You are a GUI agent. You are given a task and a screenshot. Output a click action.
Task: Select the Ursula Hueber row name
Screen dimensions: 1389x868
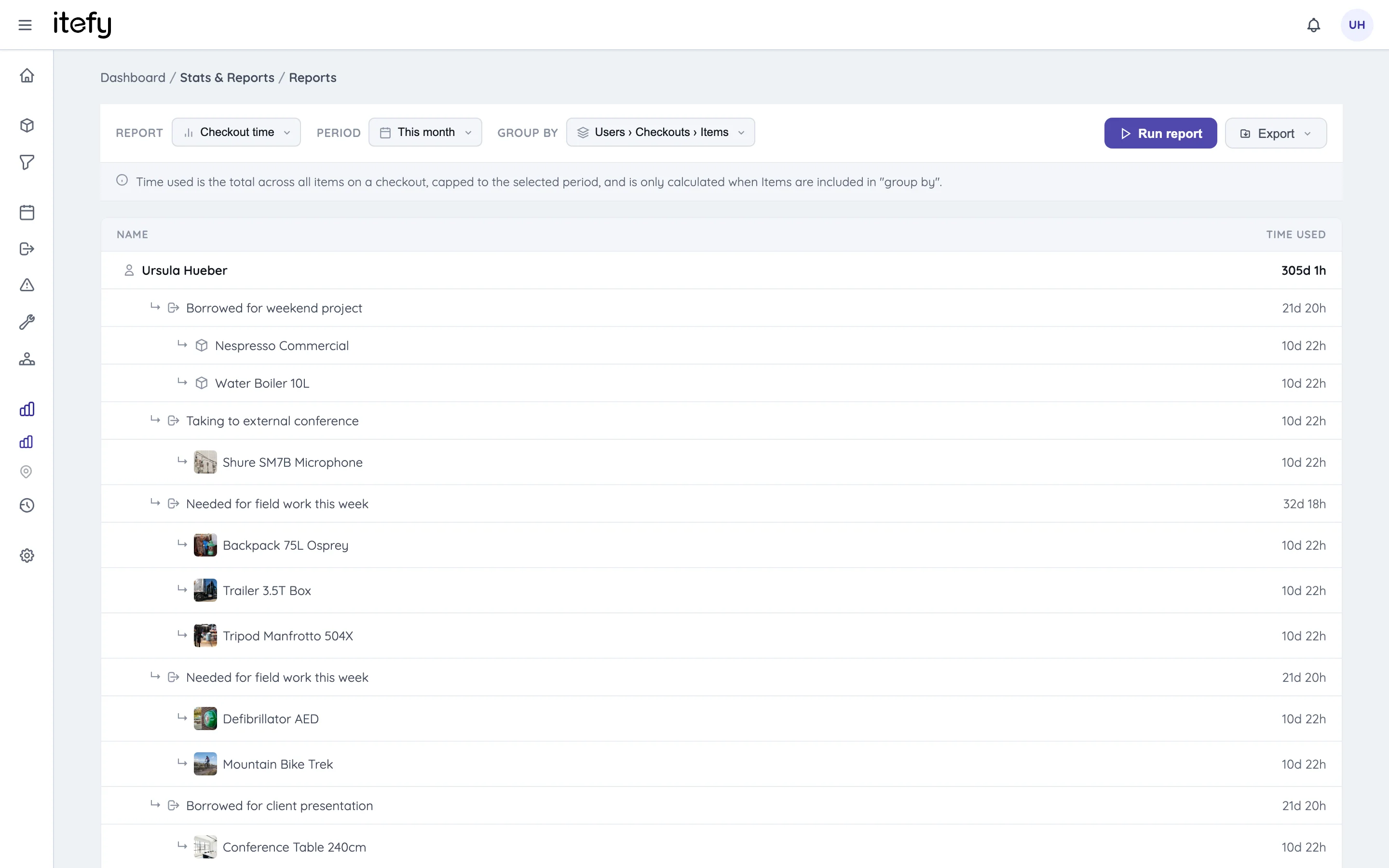tap(184, 271)
